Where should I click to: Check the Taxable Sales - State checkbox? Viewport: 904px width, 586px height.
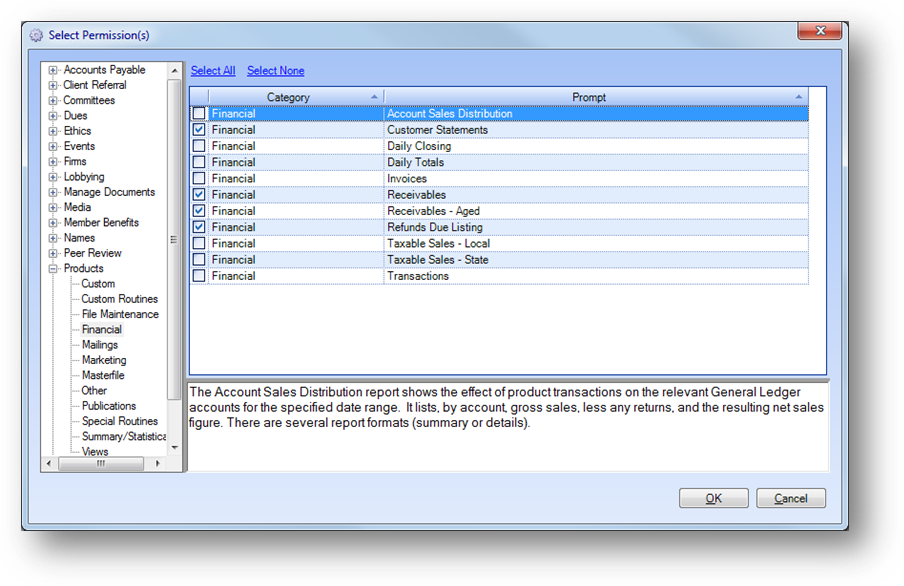199,260
